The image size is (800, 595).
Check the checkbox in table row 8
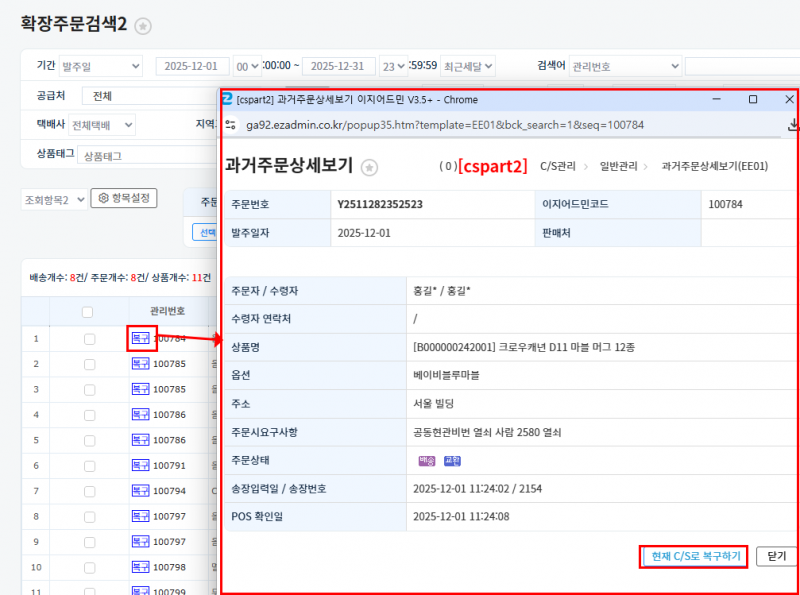tap(89, 516)
